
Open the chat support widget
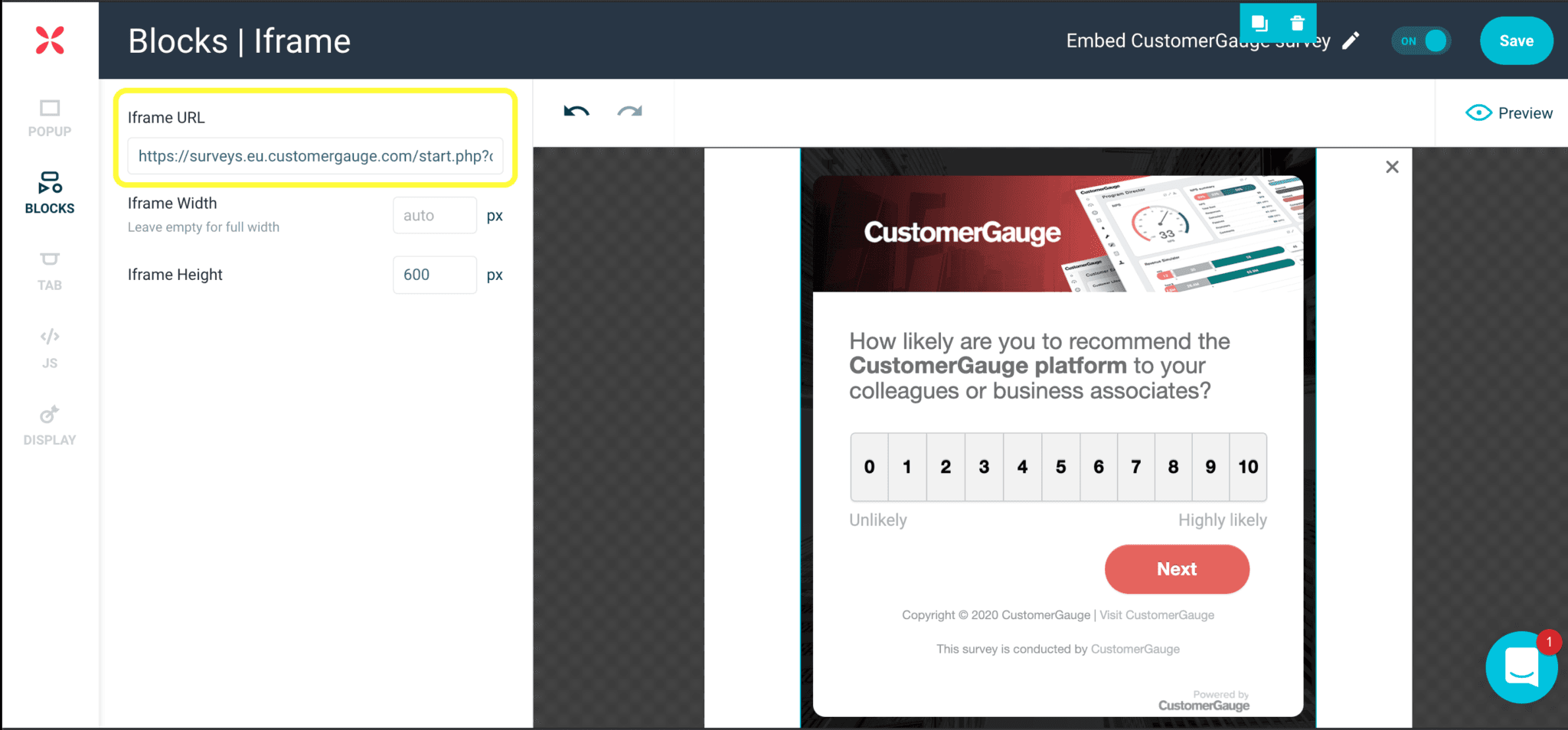click(1521, 667)
